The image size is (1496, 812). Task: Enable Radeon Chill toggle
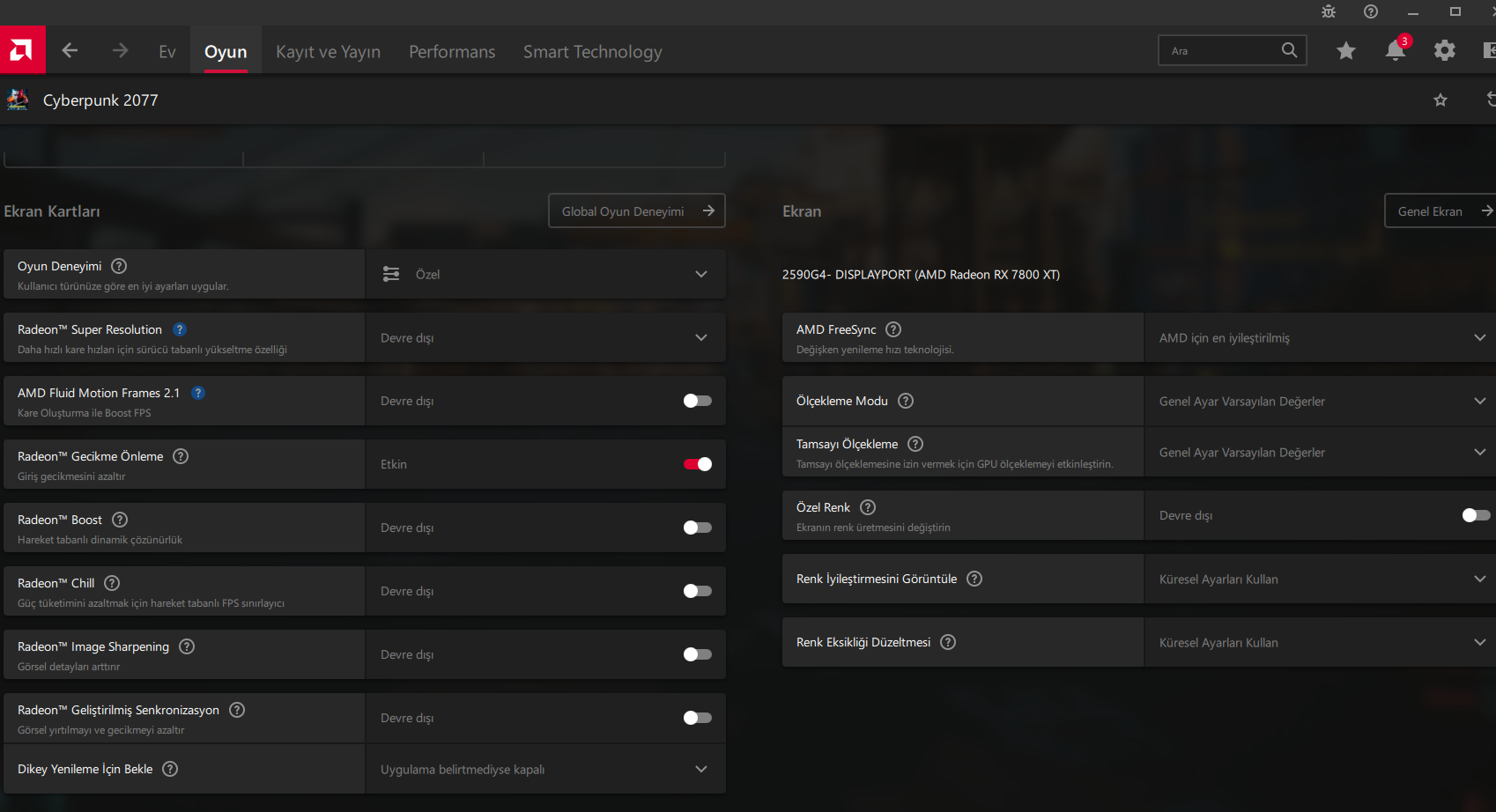[698, 591]
